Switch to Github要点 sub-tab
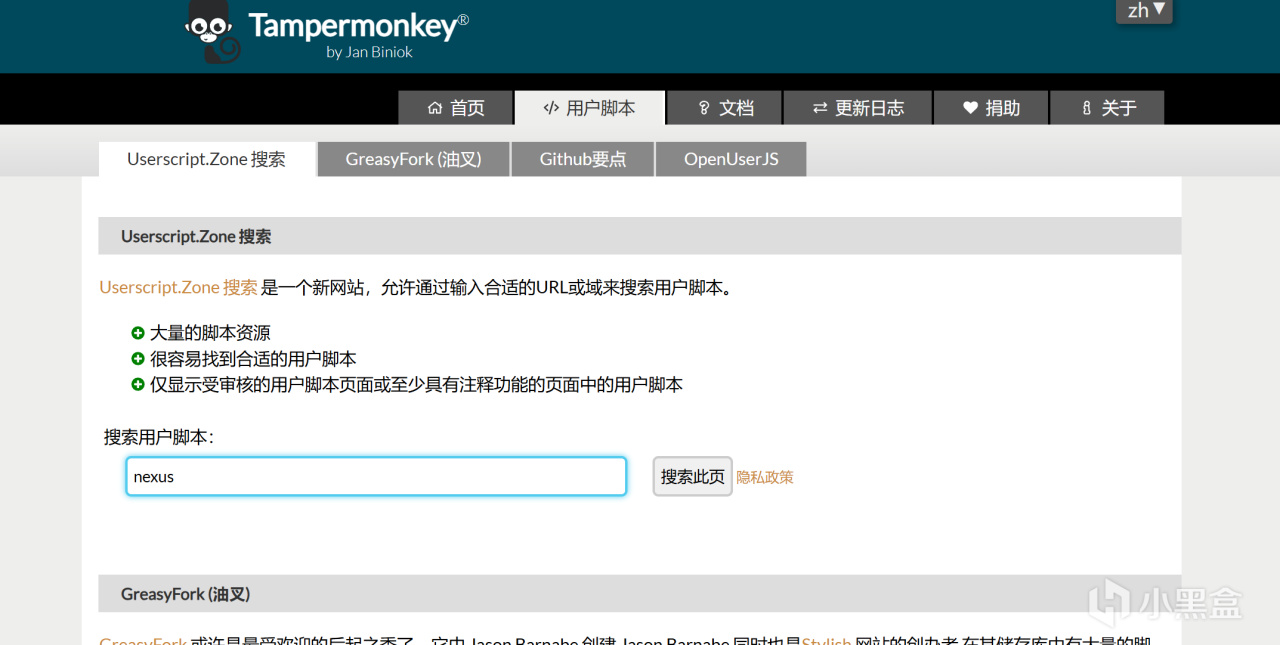Screen dimensions: 1280x645 (x=583, y=159)
